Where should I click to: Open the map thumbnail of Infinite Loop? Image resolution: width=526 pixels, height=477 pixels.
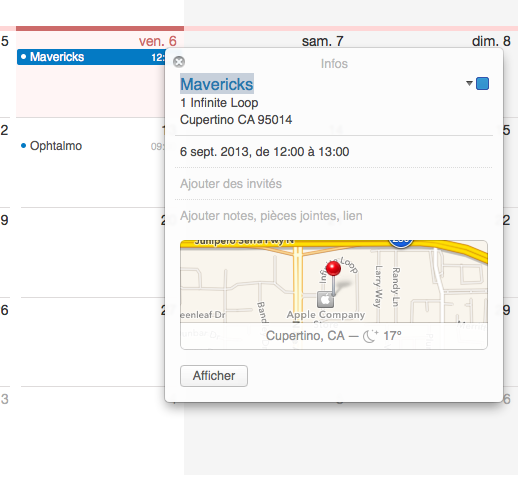tap(334, 295)
